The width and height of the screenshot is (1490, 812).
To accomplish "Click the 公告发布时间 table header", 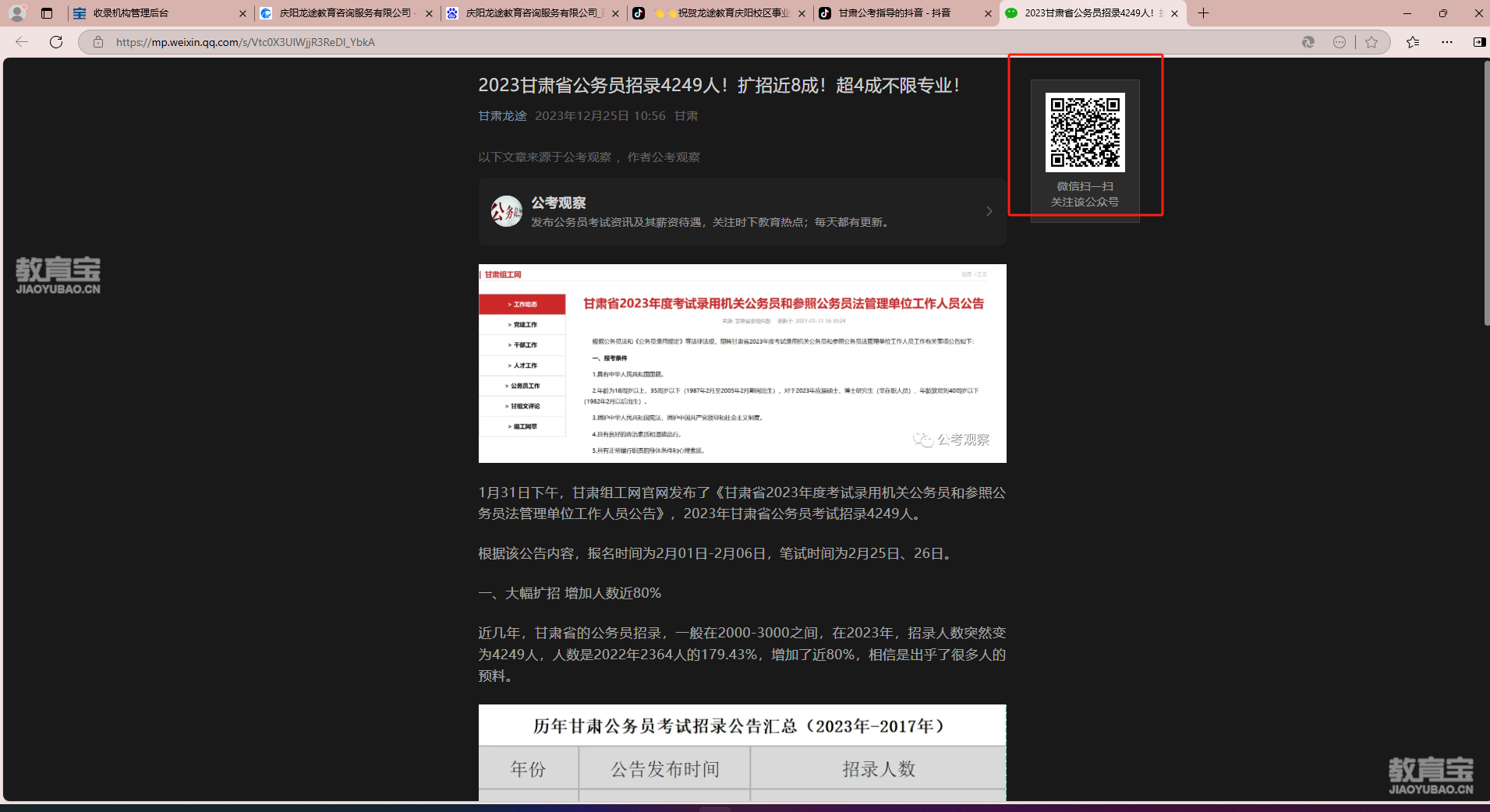I will [665, 769].
